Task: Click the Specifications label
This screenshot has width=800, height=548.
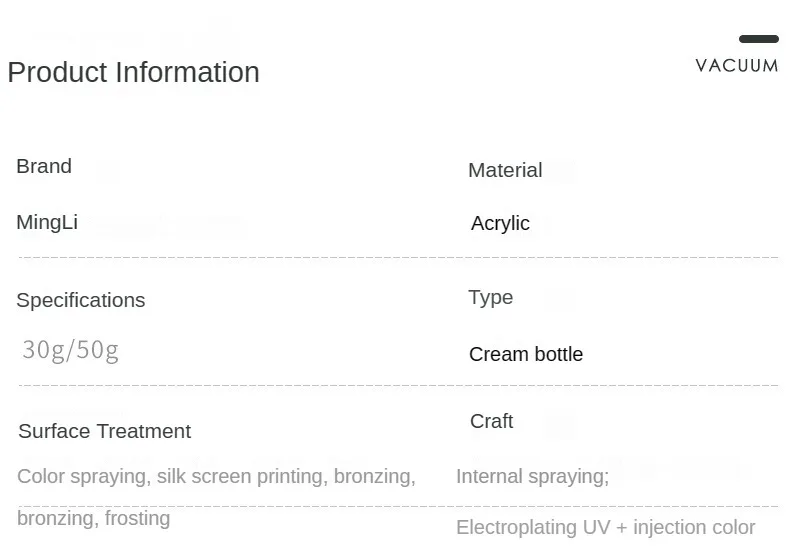Action: point(81,301)
